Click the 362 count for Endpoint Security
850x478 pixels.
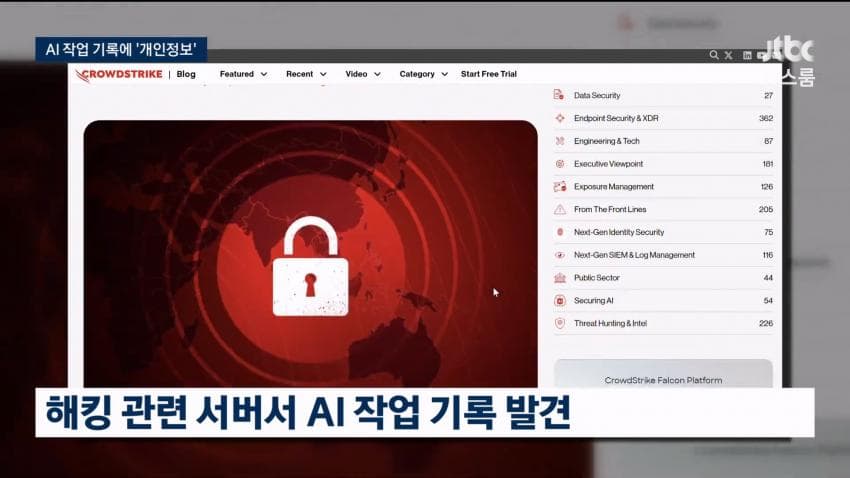[x=766, y=118]
